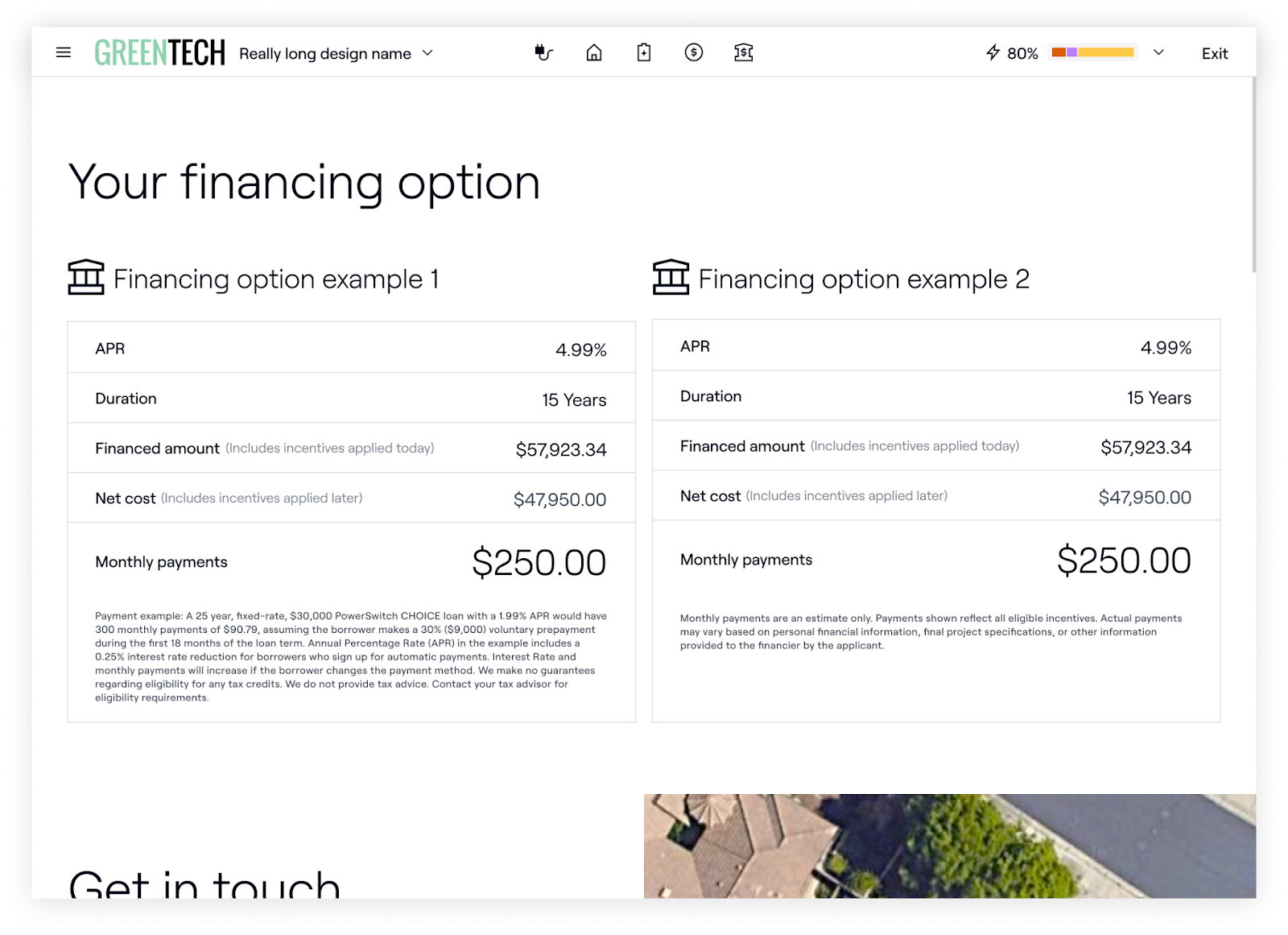Click the Exit button
1288x935 pixels.
[x=1215, y=54]
